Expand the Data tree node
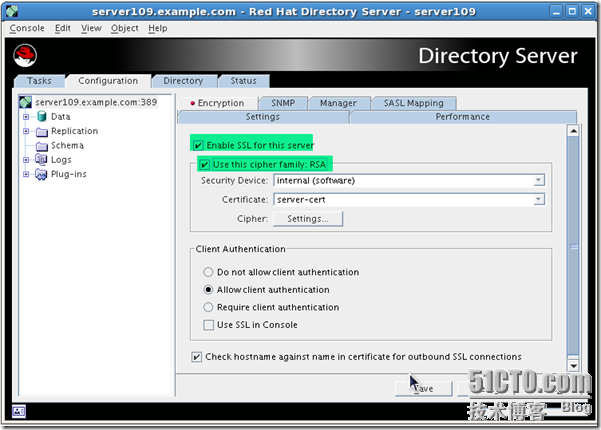This screenshot has width=601, height=430. pyautogui.click(x=26, y=117)
